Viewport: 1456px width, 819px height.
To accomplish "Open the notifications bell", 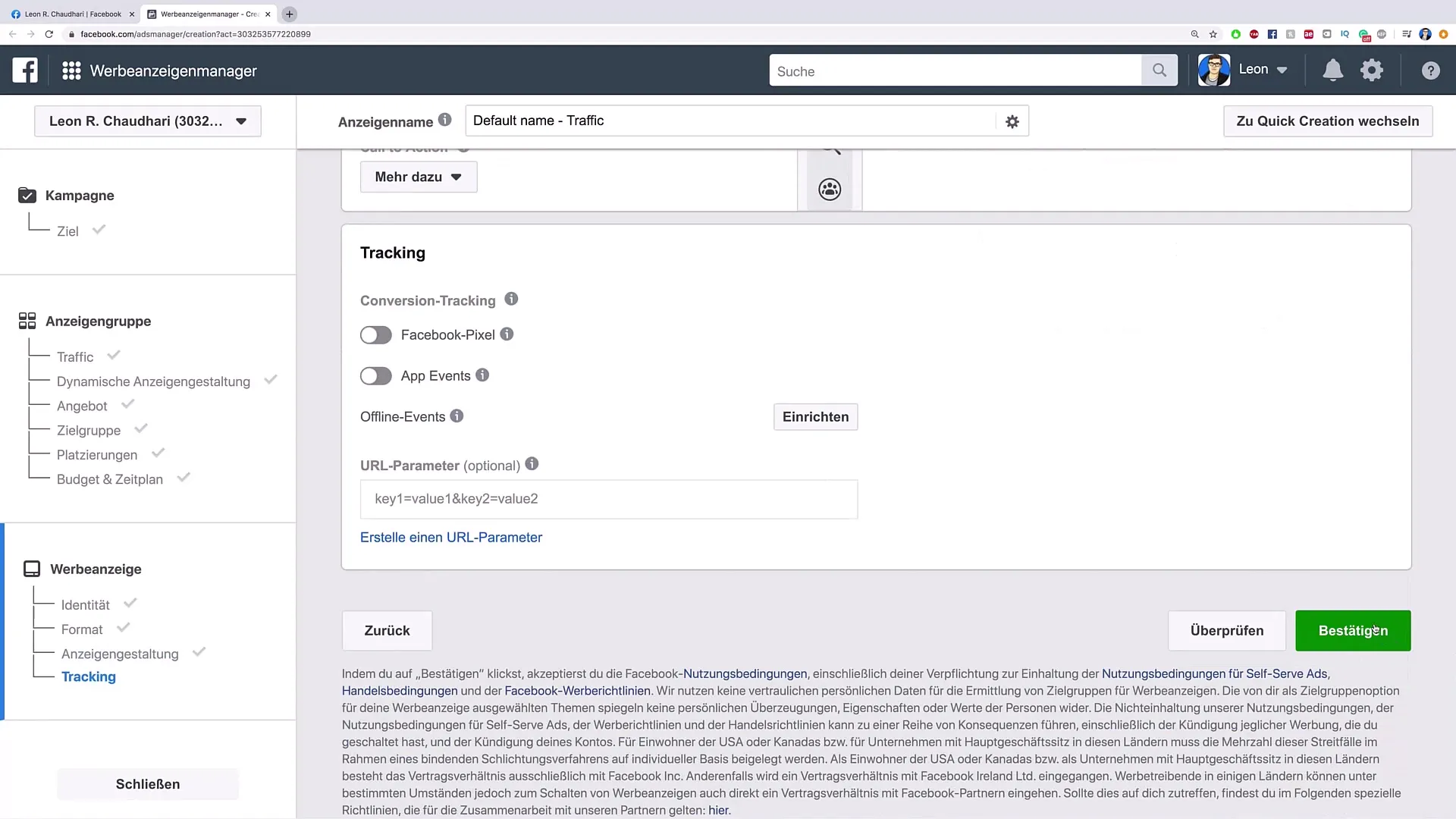I will point(1332,71).
